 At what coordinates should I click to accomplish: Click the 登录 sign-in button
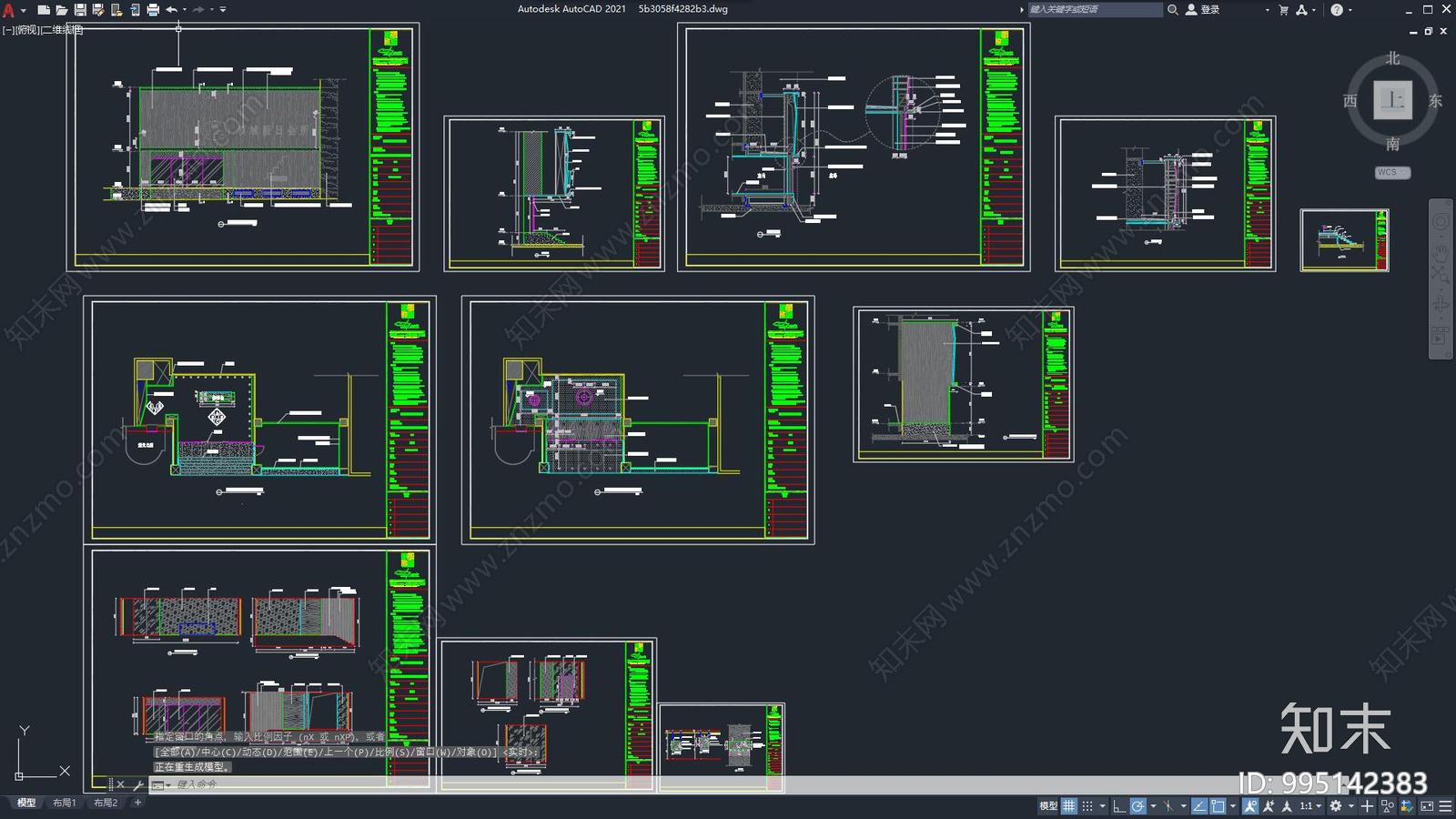[1203, 10]
